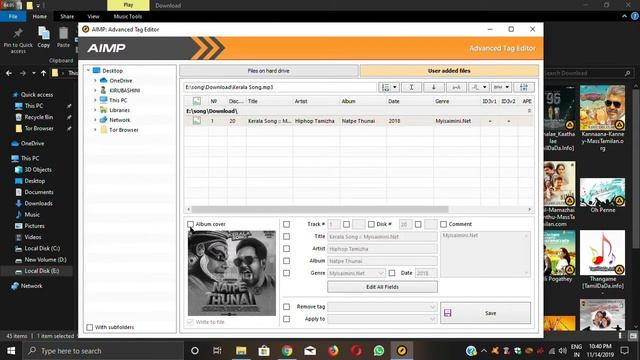Open Chrome from the taskbar
Image resolution: width=640 pixels, height=360 pixels.
[287, 351]
